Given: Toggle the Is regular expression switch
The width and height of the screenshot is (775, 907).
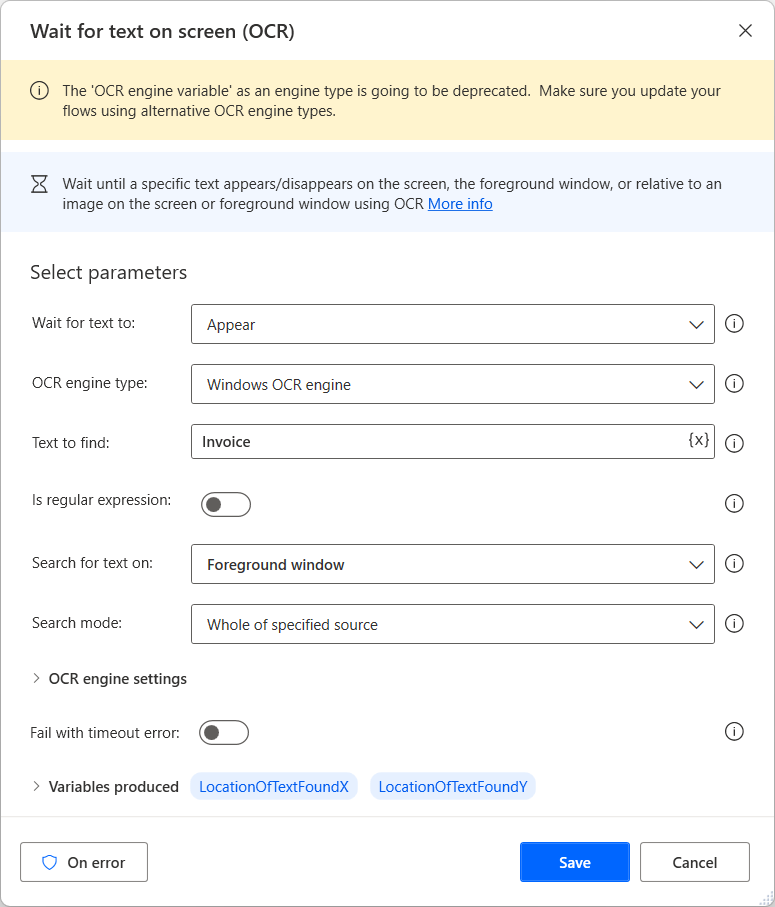Looking at the screenshot, I should point(226,504).
